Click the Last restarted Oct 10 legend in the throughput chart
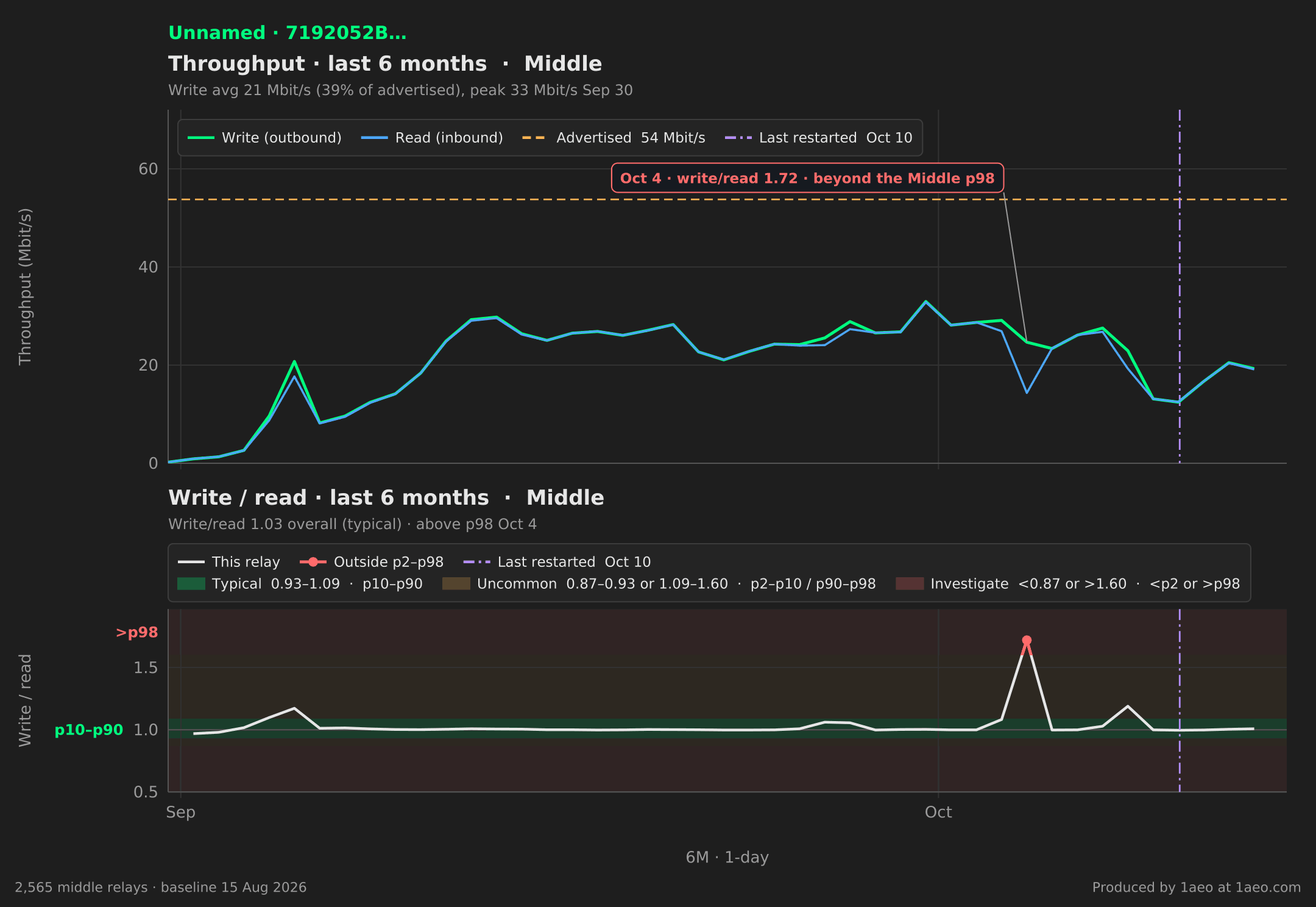The width and height of the screenshot is (1316, 907). click(818, 138)
